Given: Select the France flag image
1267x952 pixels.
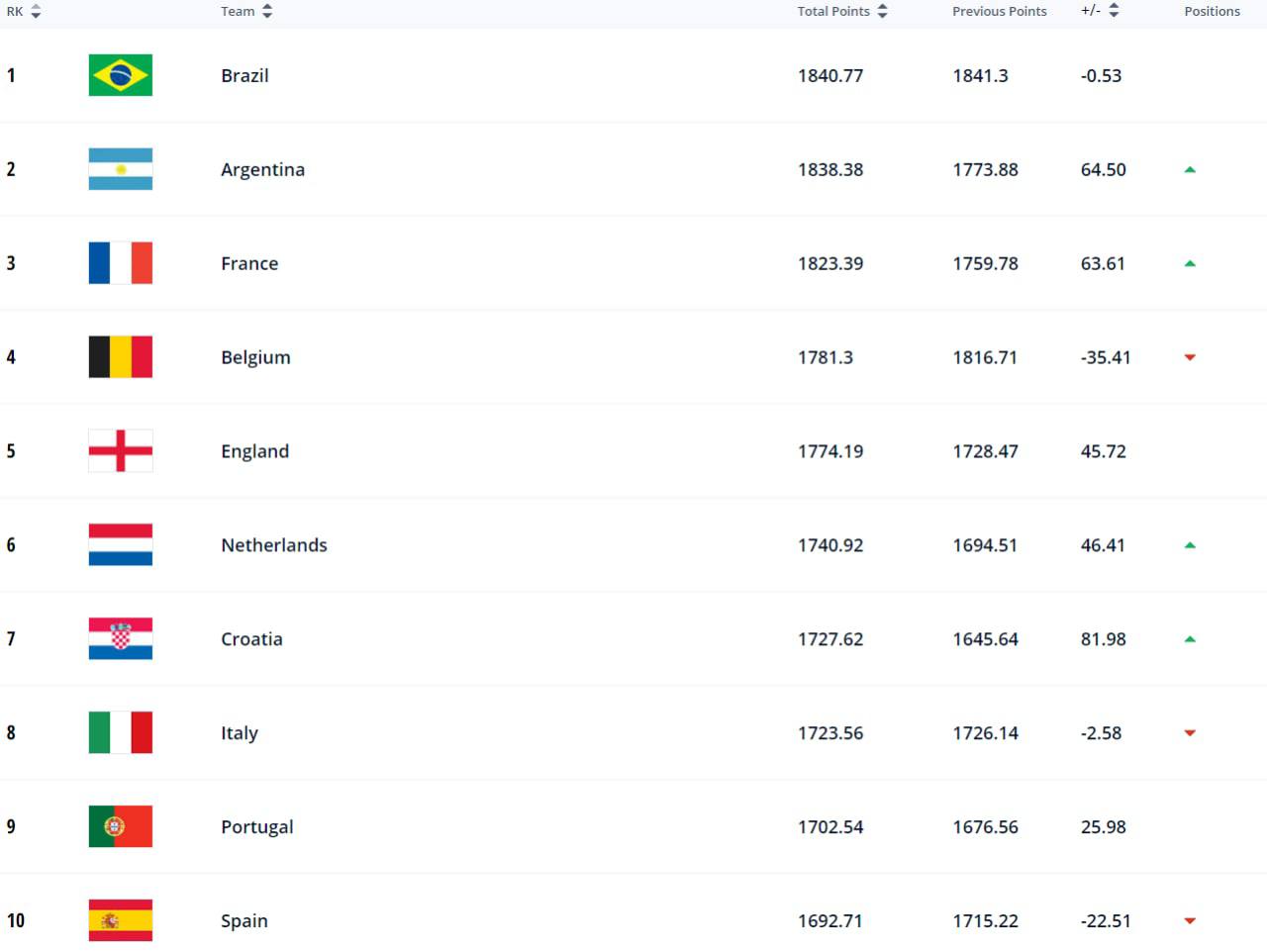Looking at the screenshot, I should coord(121,263).
